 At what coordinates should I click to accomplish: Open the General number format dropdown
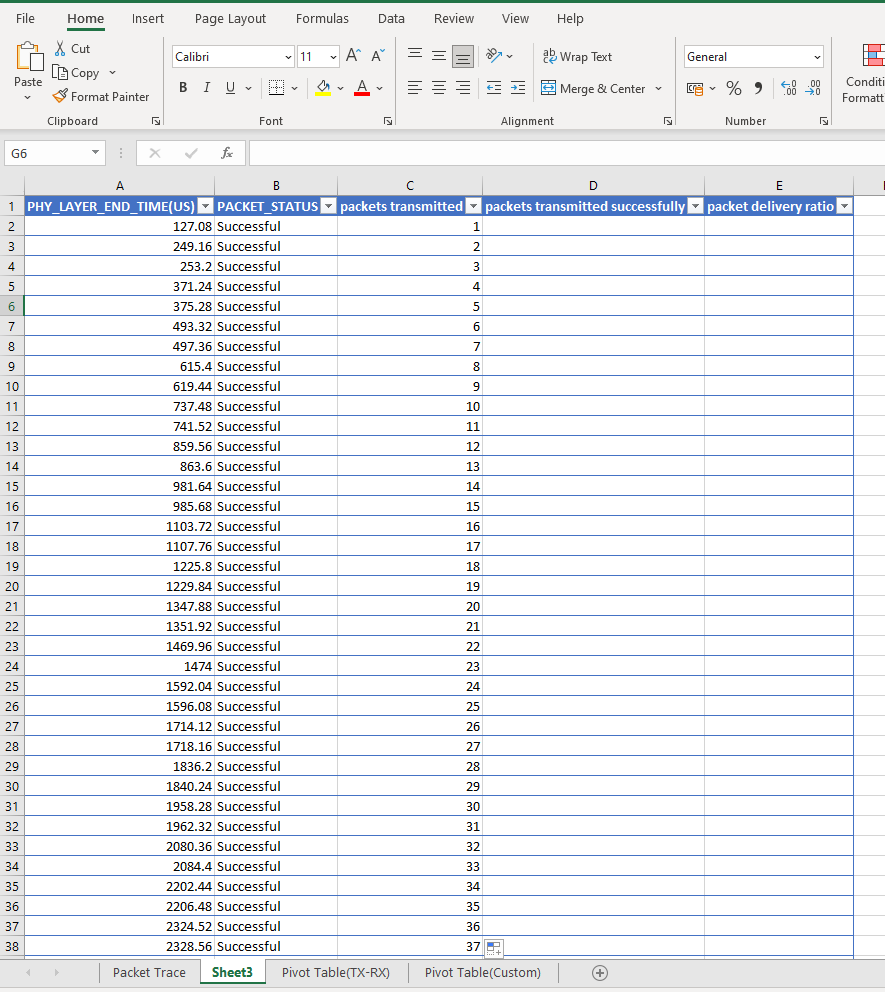(x=817, y=57)
